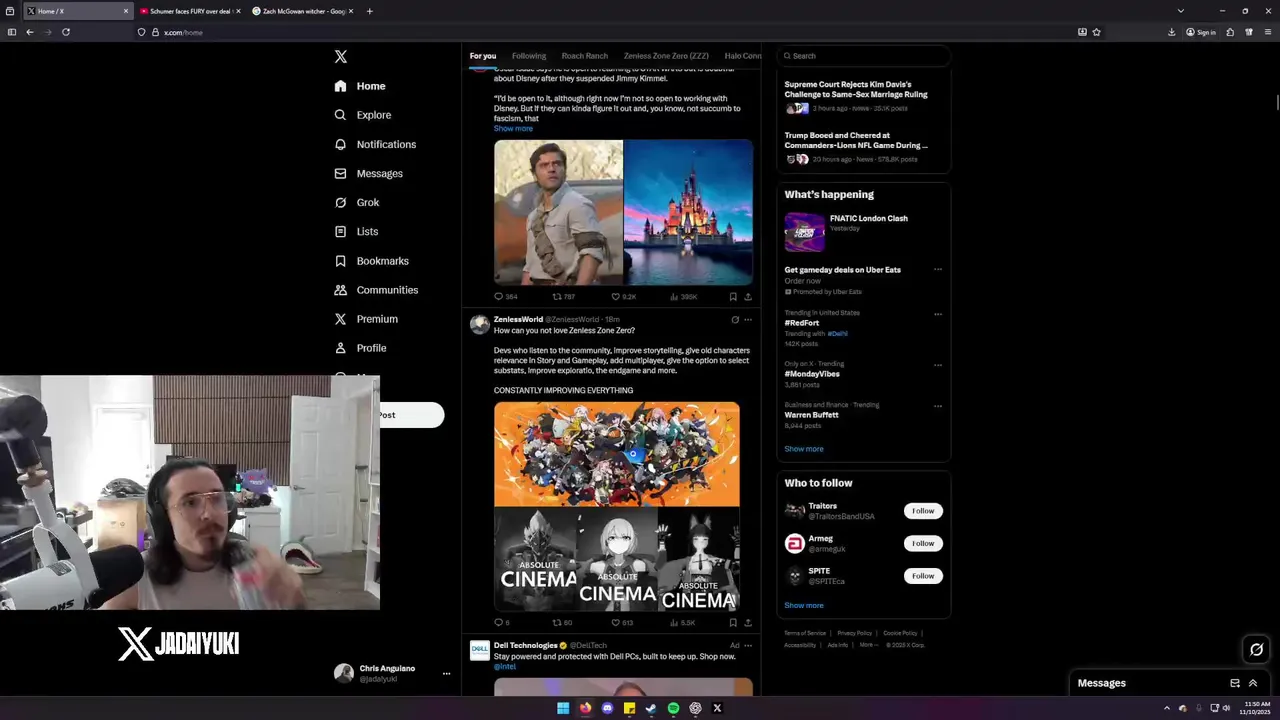Follow the Armeg account
Viewport: 1280px width, 720px height.
pyautogui.click(x=923, y=543)
